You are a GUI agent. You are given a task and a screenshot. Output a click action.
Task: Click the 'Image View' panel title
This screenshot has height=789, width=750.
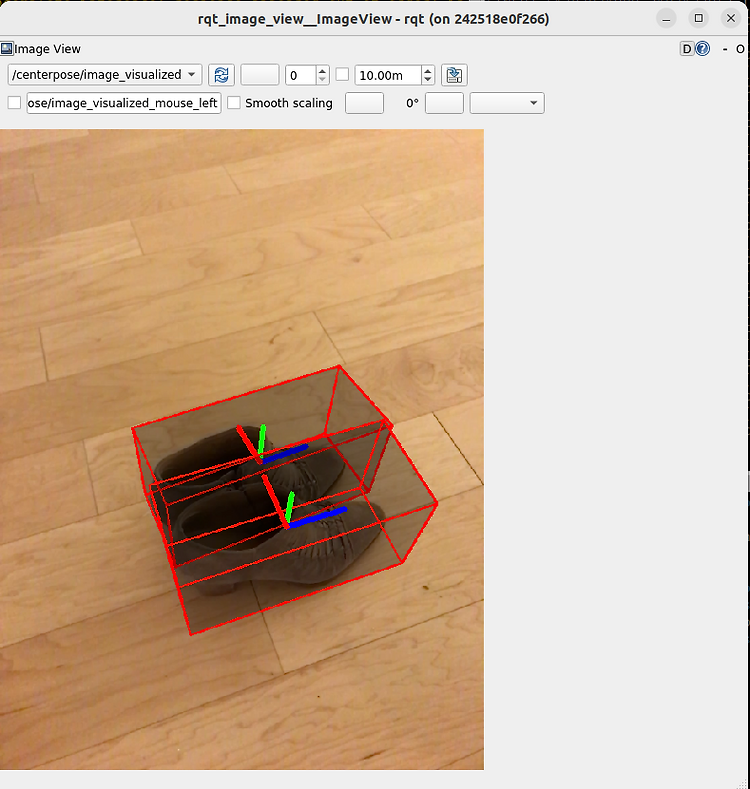coord(47,49)
